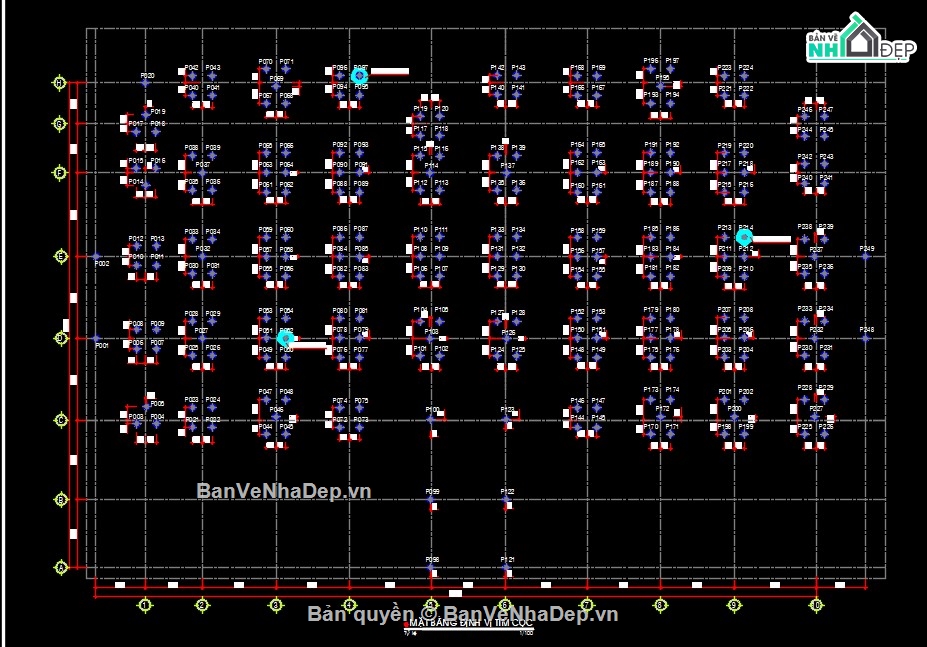
Task: Select the cyan circle marker near pile P097
Action: tap(359, 76)
